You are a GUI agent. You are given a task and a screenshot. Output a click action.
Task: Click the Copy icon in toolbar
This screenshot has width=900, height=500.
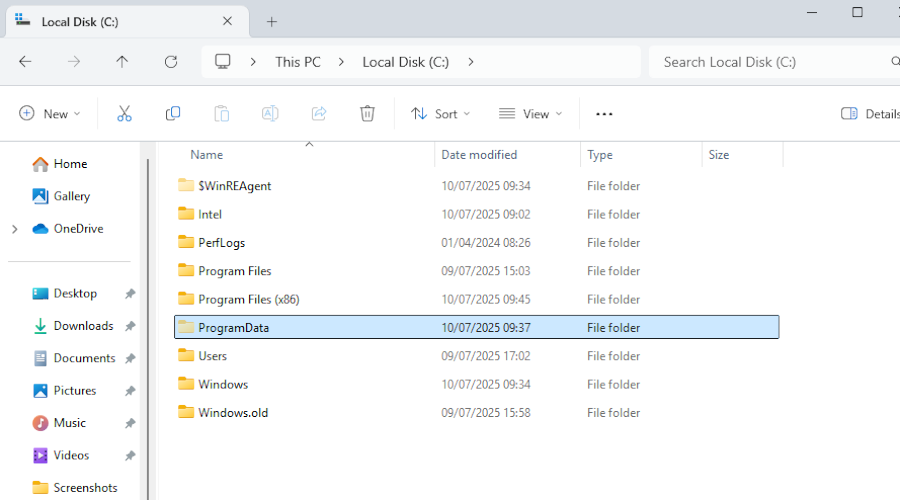(173, 114)
